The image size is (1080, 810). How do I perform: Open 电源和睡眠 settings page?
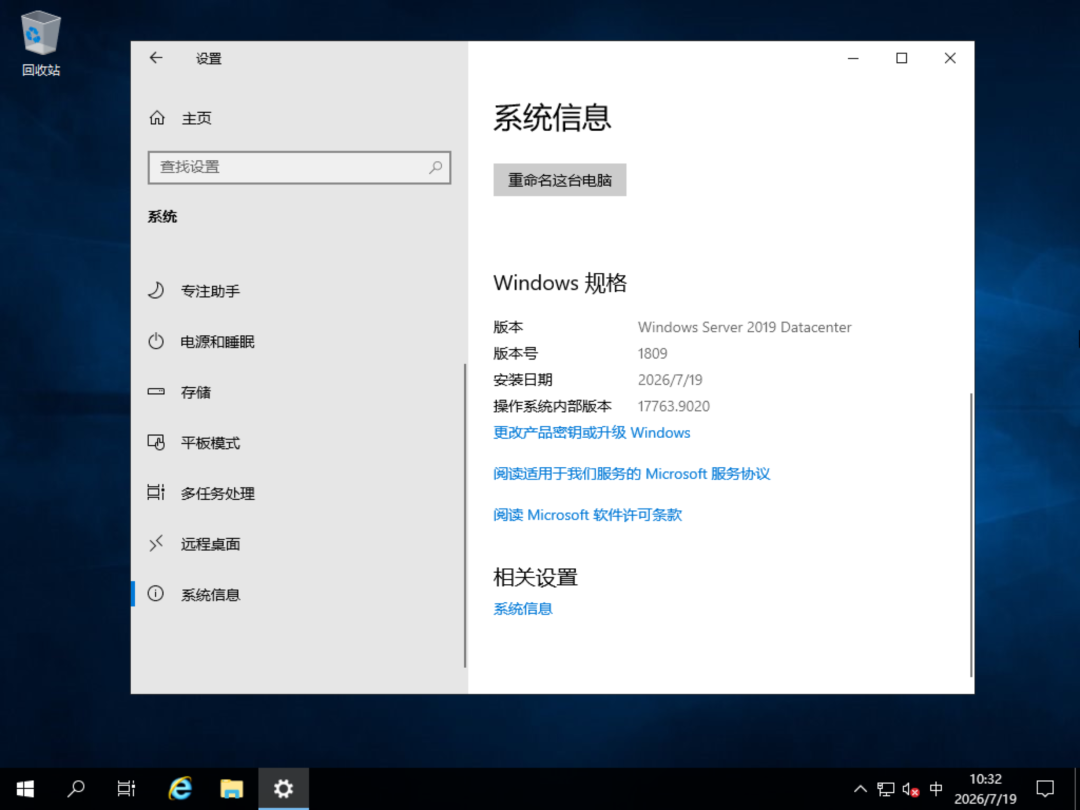pyautogui.click(x=299, y=341)
